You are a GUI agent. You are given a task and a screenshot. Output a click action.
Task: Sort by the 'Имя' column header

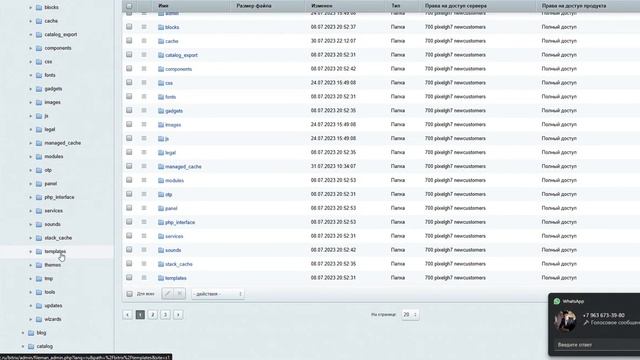163,6
